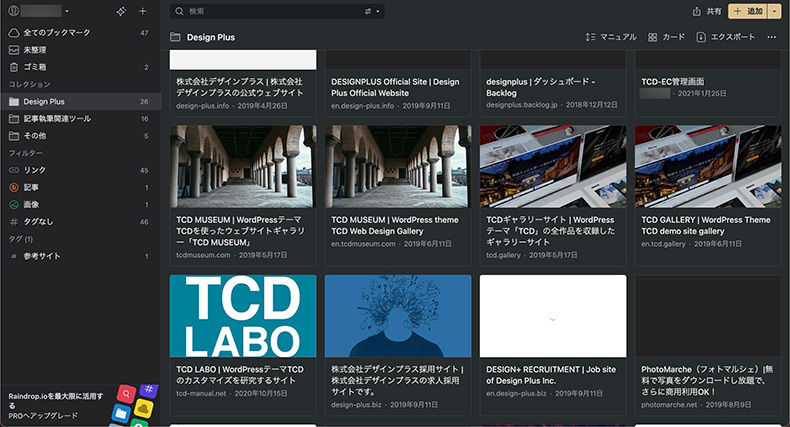Open TCDギャラリーサイト card title
Screen dimensions: 790x427
[550, 231]
